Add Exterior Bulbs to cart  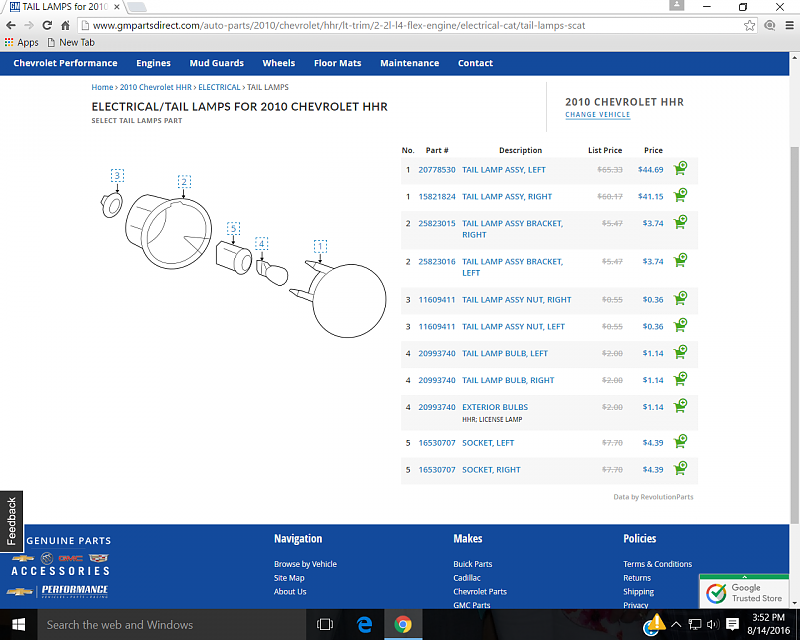click(x=680, y=406)
